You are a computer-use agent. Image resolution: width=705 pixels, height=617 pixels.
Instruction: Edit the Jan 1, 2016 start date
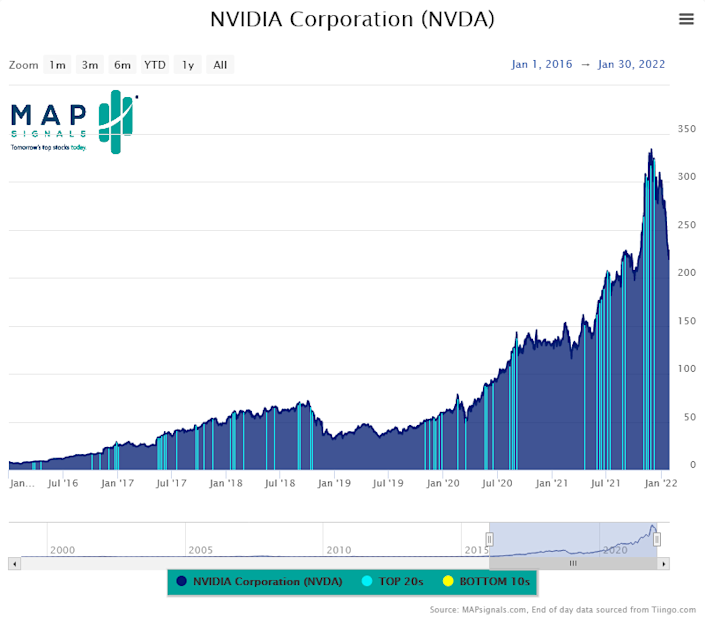(542, 64)
